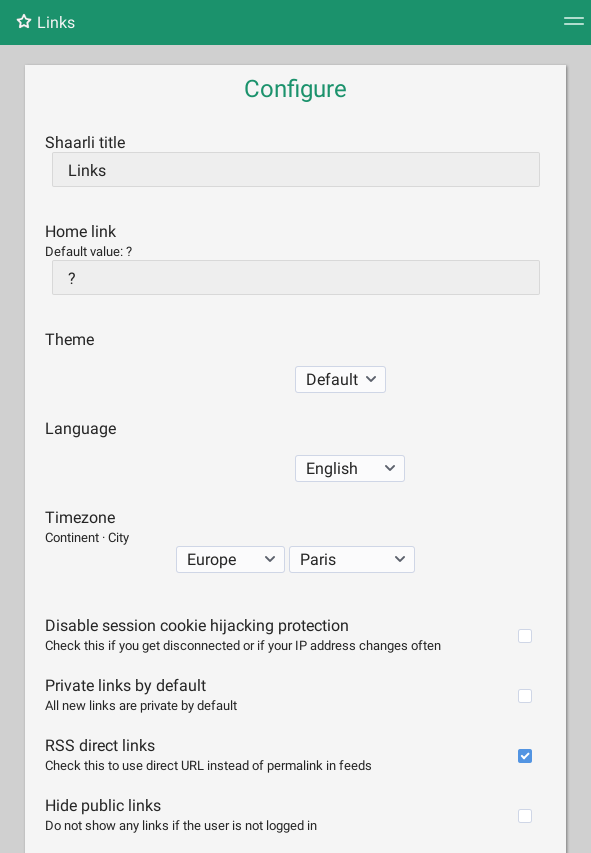The height and width of the screenshot is (853, 591).
Task: Click the 'RSS direct links' label
Action: pos(100,745)
